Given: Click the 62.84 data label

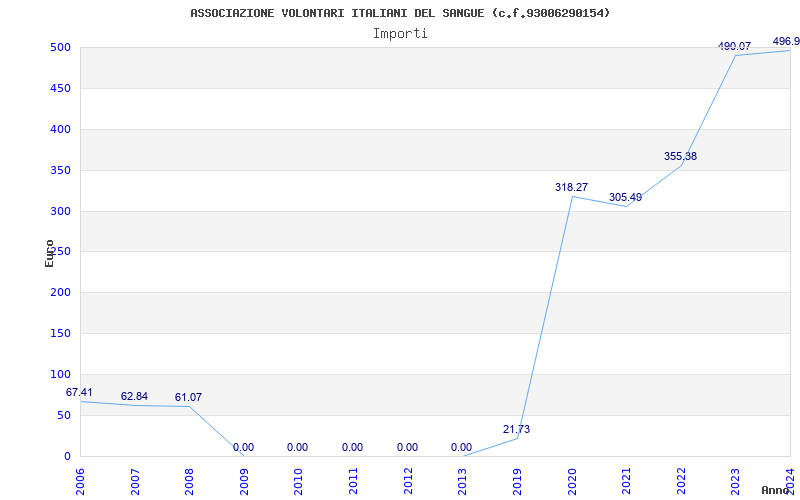Looking at the screenshot, I should point(134,396).
